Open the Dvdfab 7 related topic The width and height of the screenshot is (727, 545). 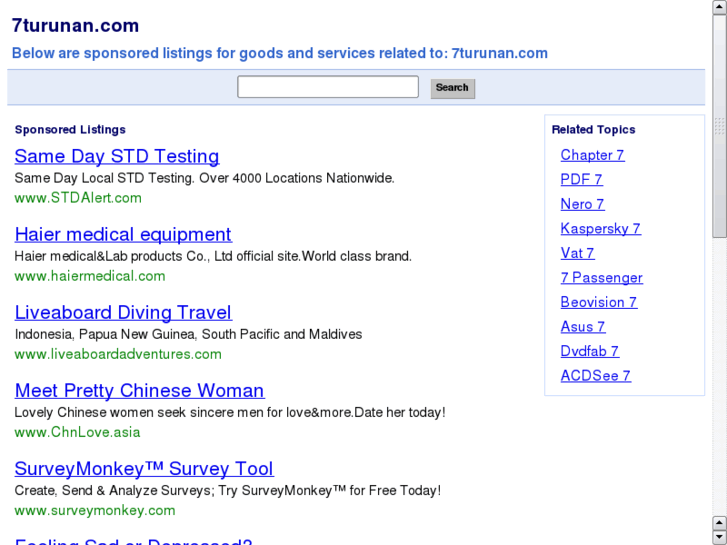pos(589,352)
